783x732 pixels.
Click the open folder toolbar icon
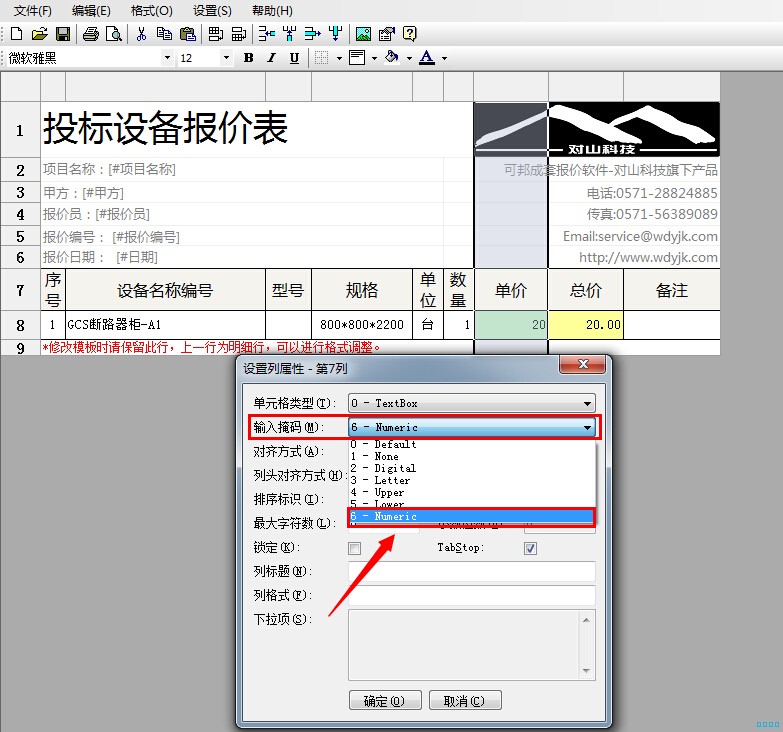[39, 34]
